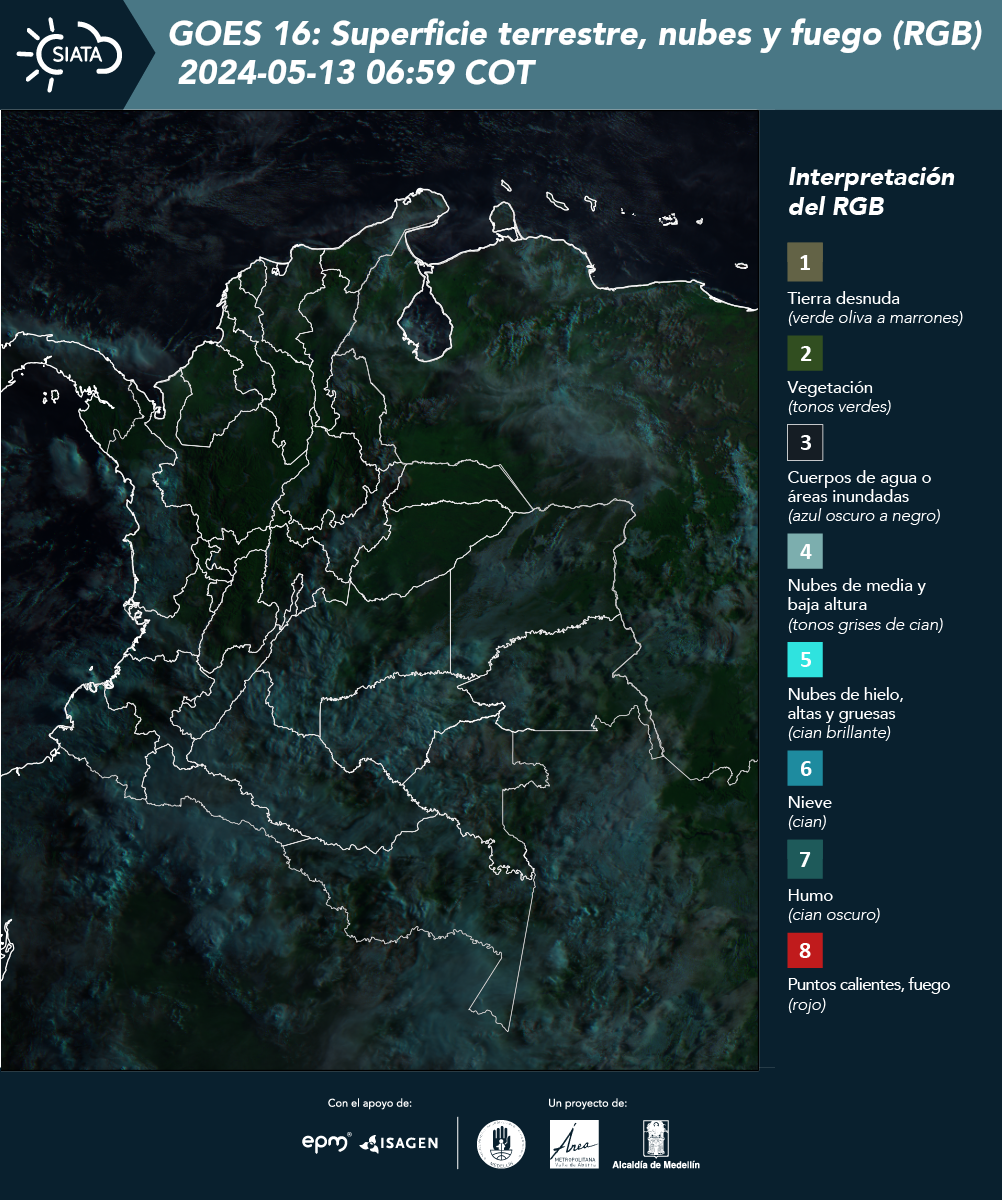
Task: Select legend swatch 6 Nieve
Action: point(805,769)
